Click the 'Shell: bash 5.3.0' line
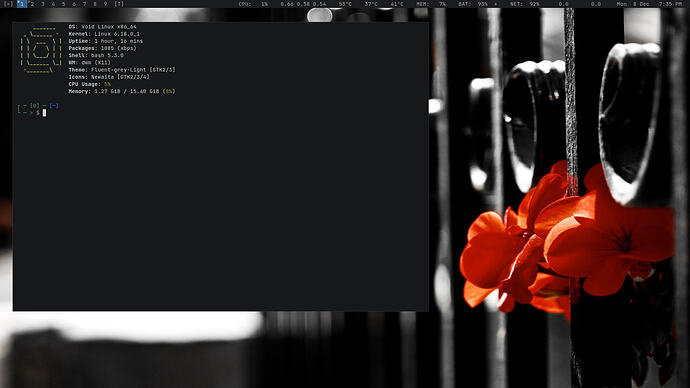 [96, 55]
